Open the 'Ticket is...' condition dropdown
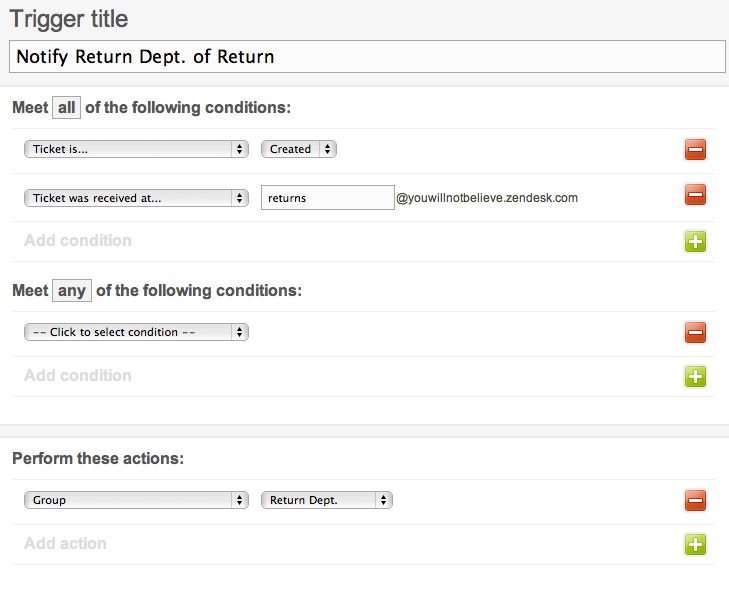The image size is (729, 590). pos(136,149)
